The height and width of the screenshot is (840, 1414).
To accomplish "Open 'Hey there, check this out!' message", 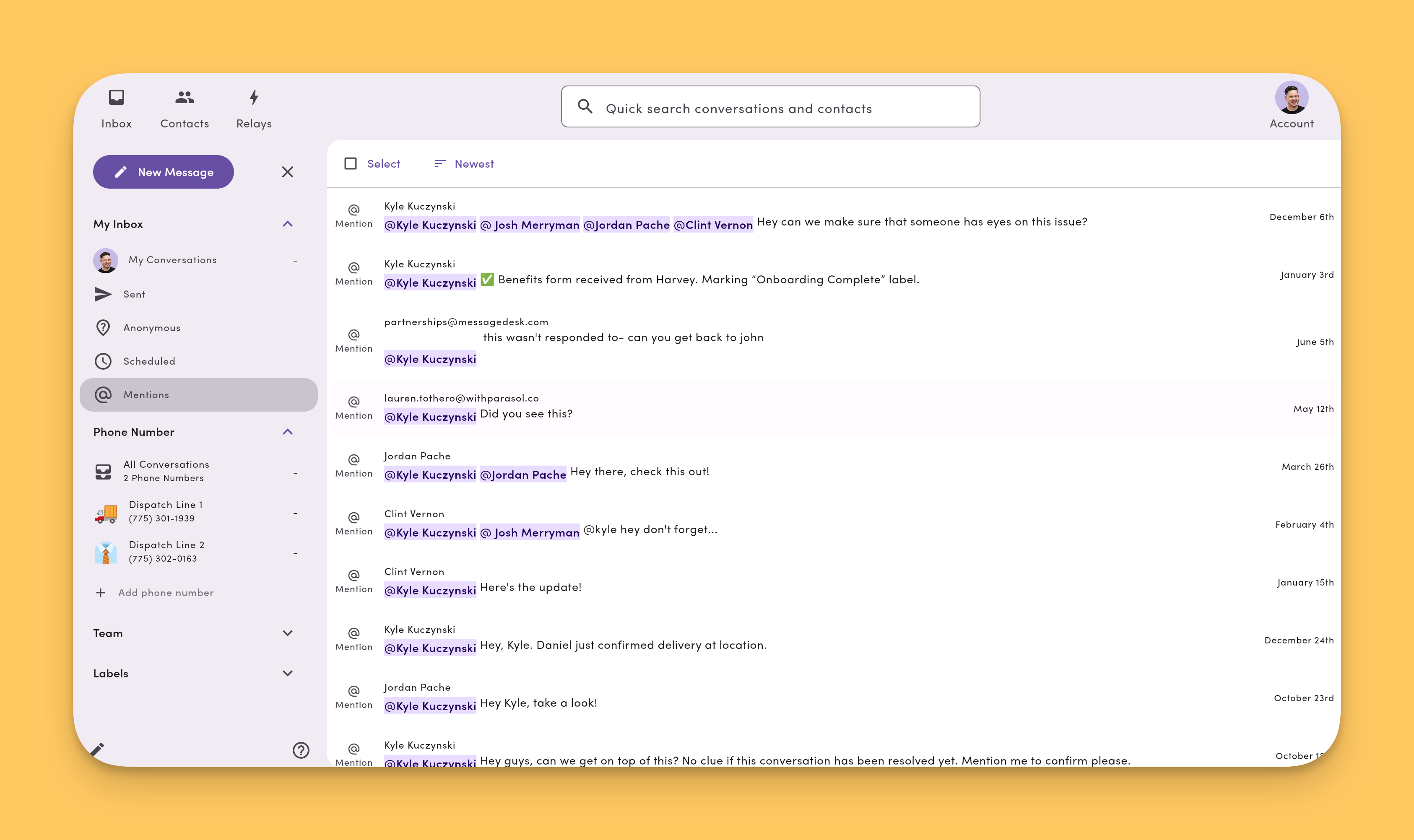I will [x=639, y=472].
